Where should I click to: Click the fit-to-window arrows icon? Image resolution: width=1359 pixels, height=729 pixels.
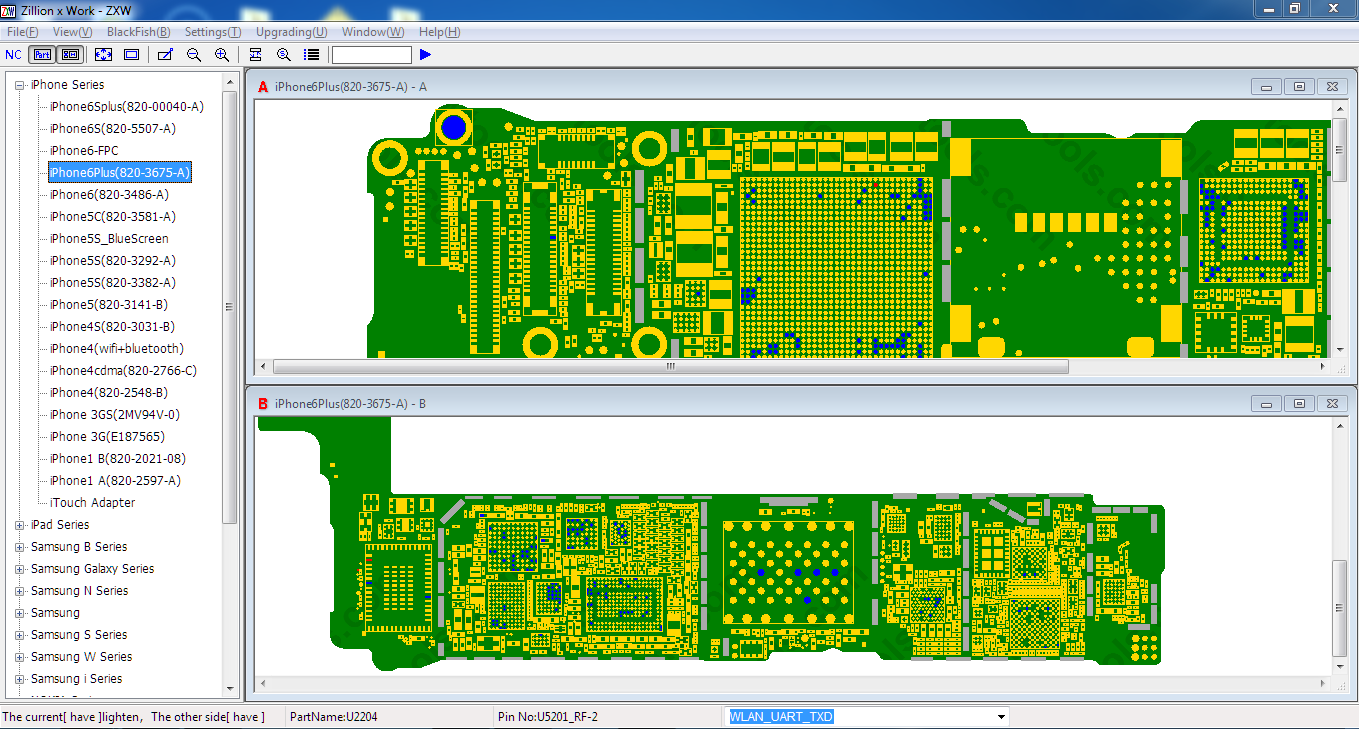[x=104, y=54]
